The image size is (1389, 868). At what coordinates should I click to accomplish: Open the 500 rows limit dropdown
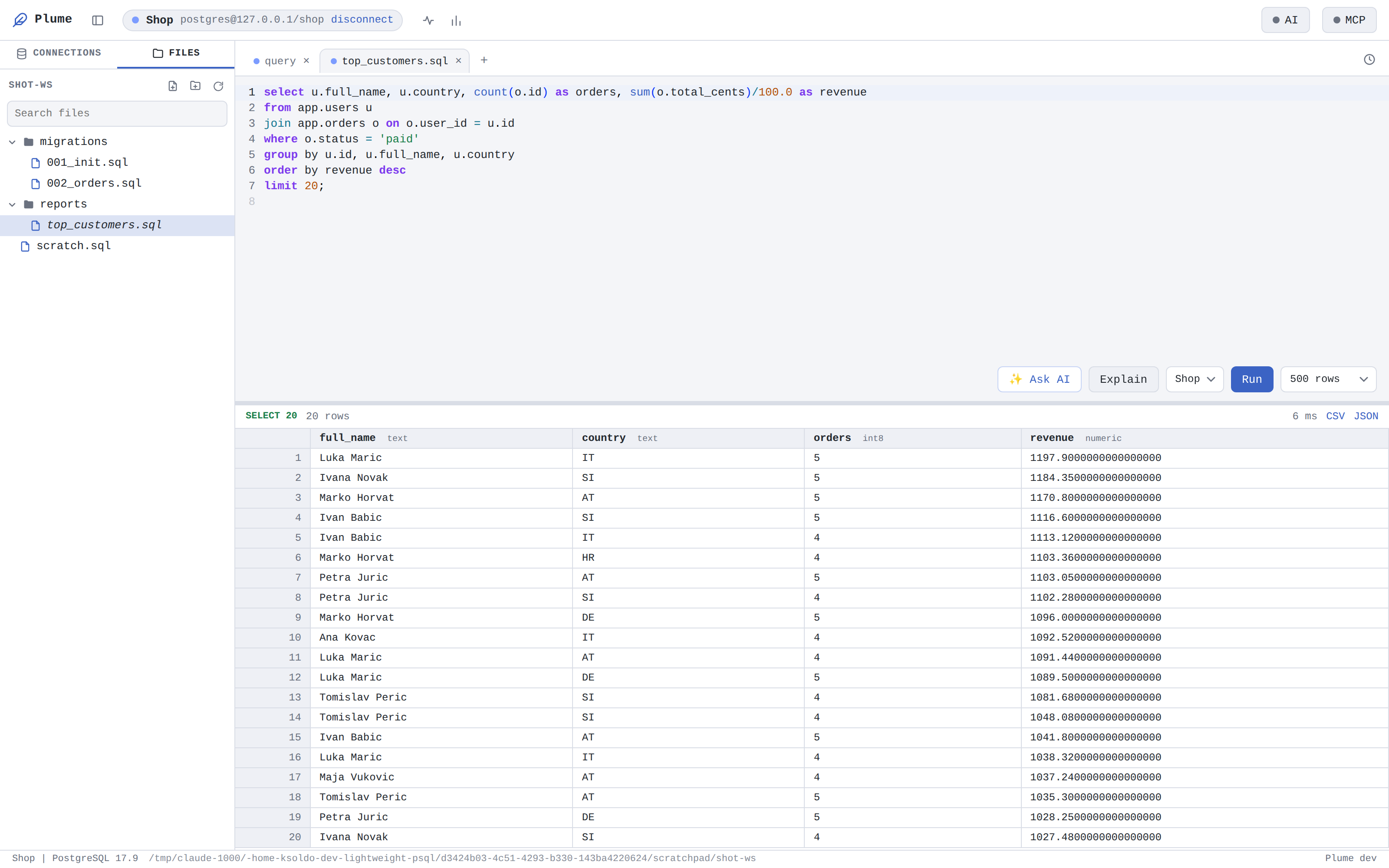pos(1328,379)
